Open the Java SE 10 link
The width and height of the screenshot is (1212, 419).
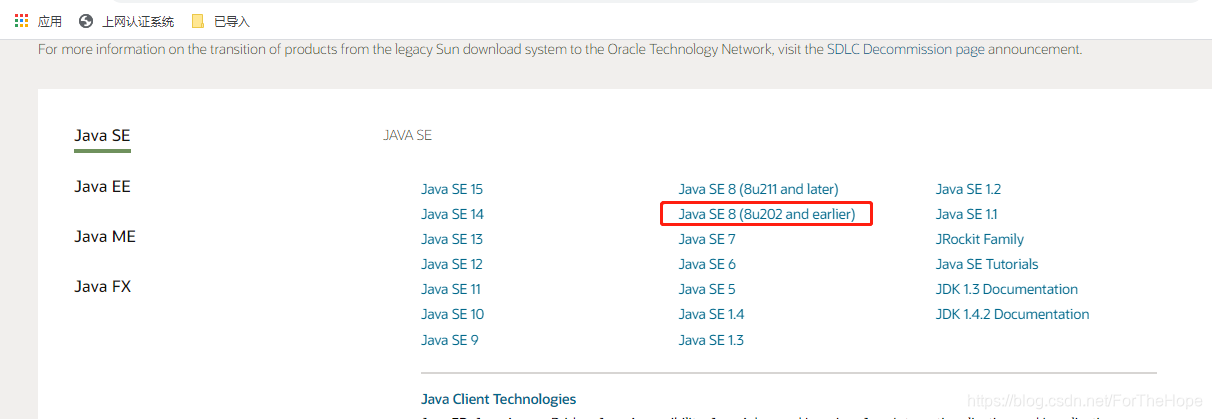452,314
